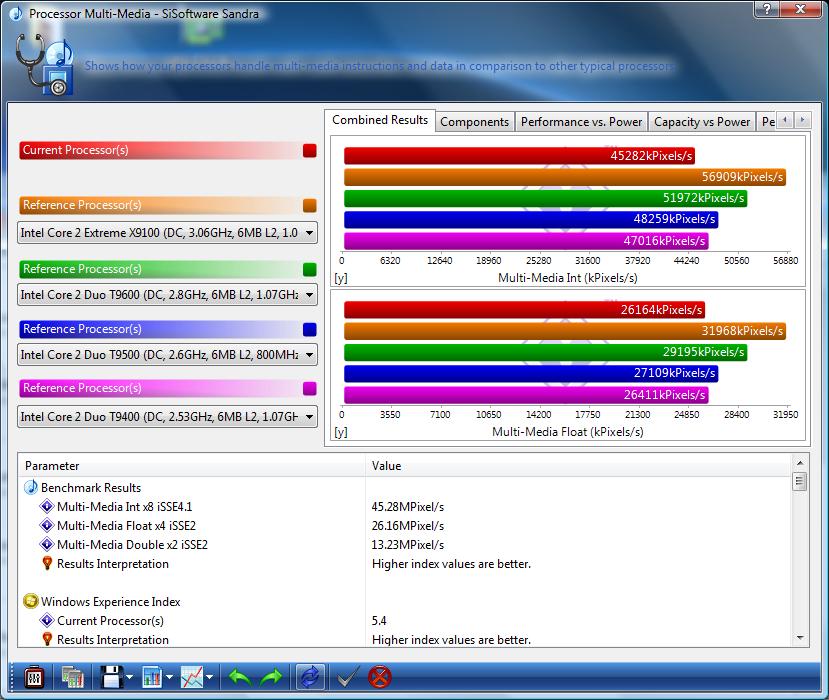829x700 pixels.
Task: Click the title bar application icon
Action: [x=15, y=14]
